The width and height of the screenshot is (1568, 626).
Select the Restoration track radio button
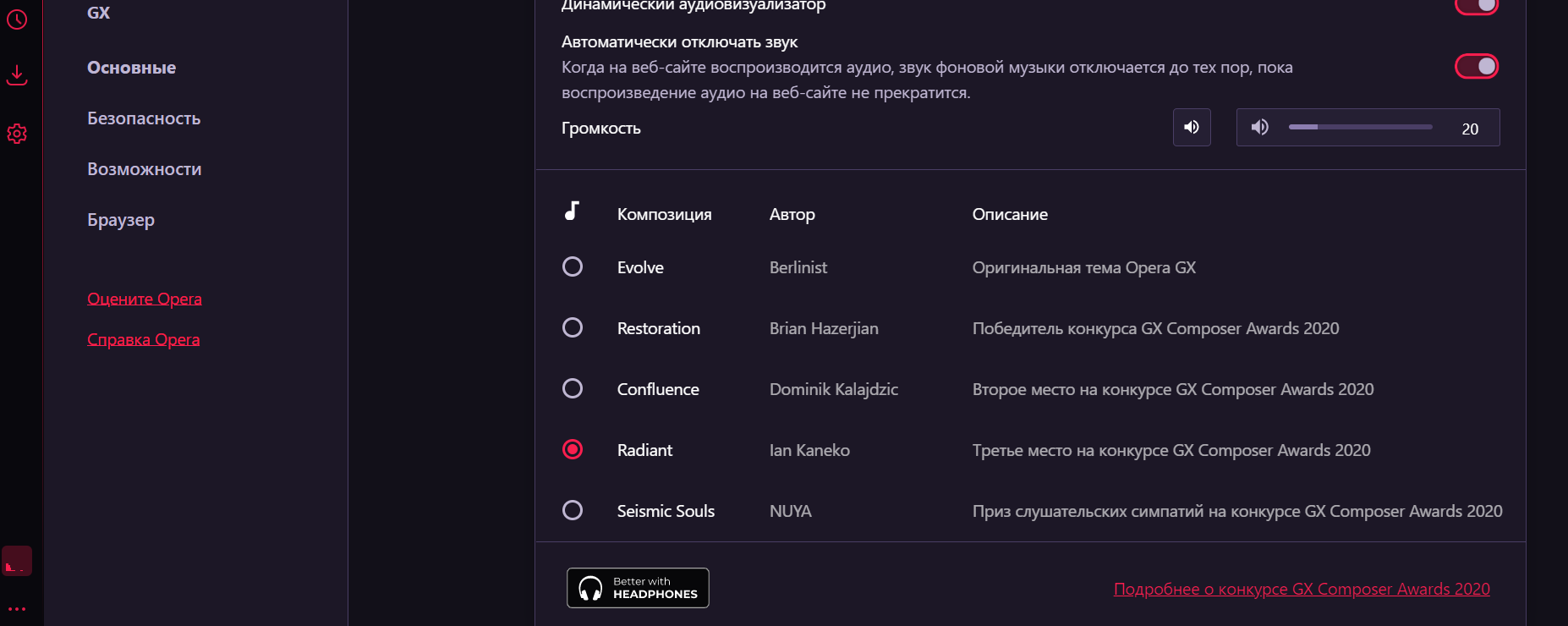573,327
